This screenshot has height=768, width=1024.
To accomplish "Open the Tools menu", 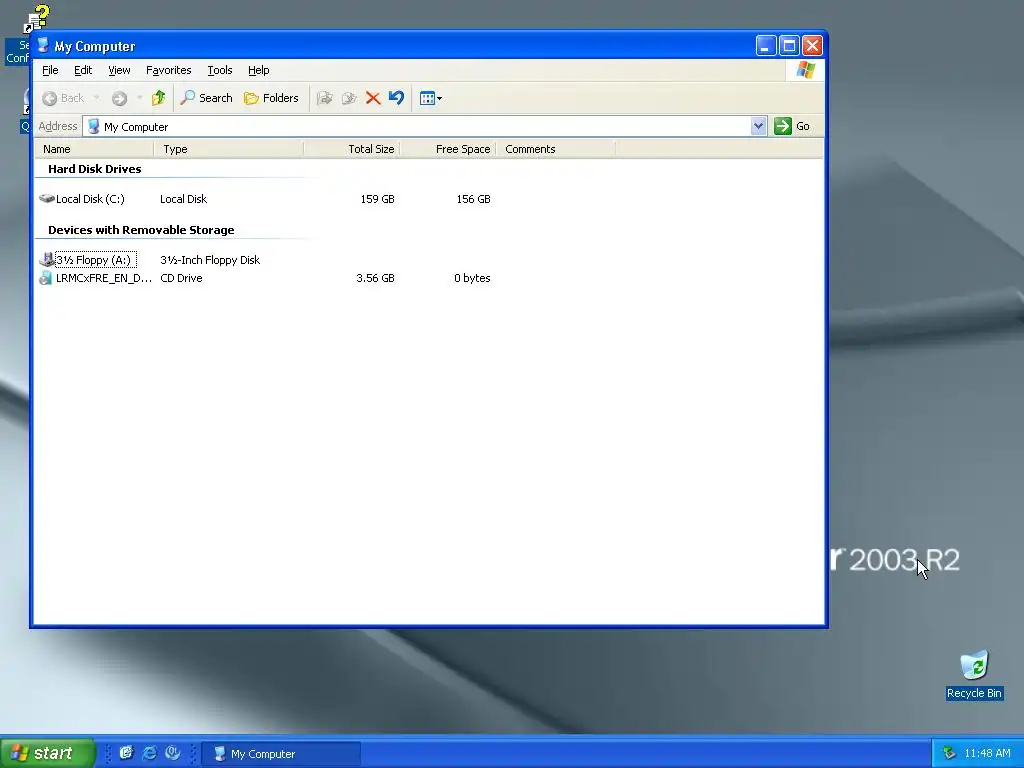I will click(219, 70).
